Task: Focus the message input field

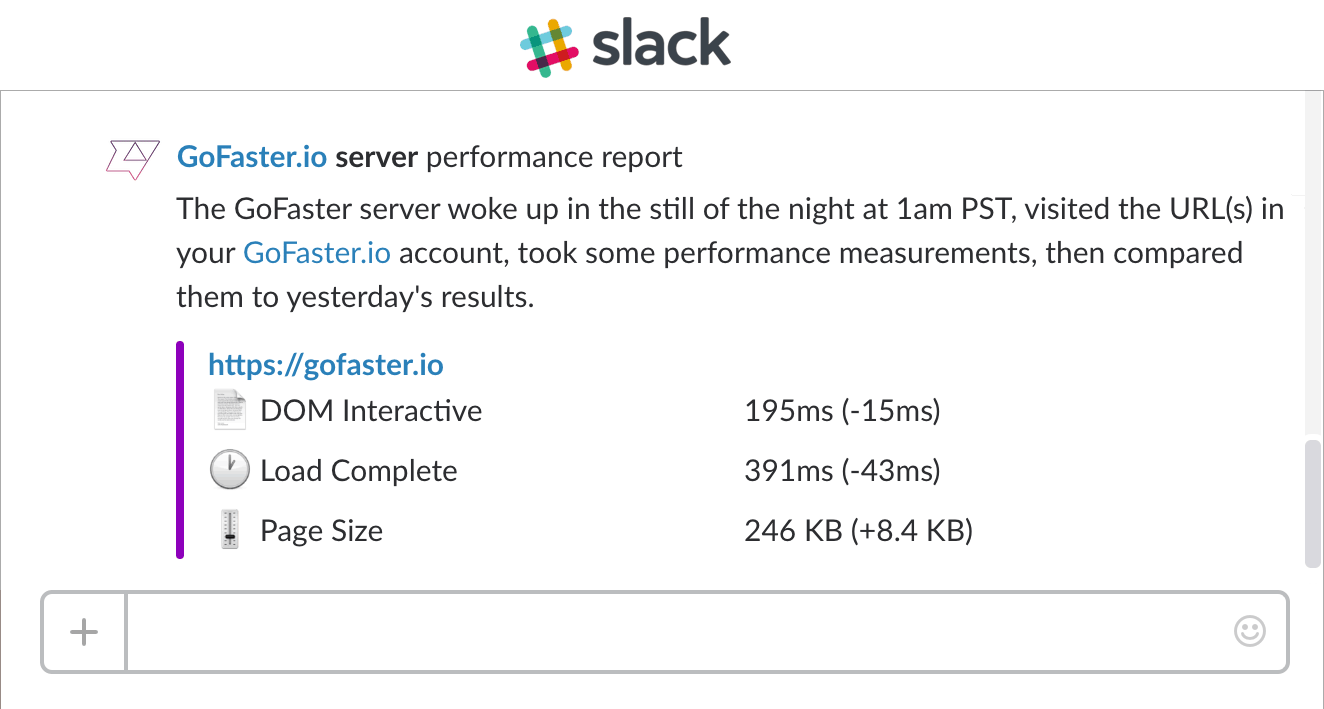Action: [680, 632]
